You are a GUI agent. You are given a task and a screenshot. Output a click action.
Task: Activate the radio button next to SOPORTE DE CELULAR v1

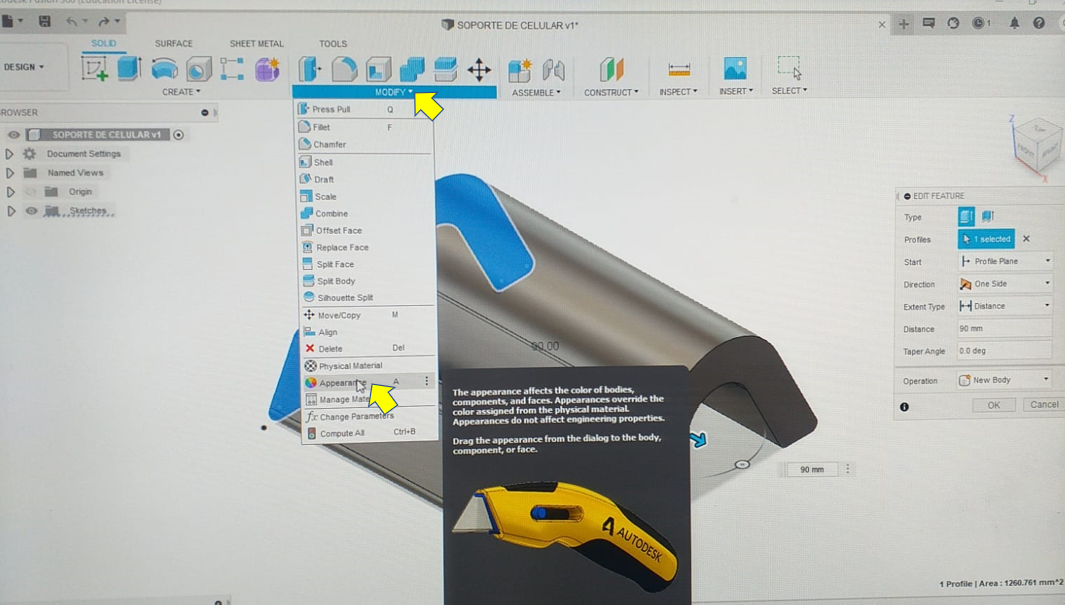[179, 134]
